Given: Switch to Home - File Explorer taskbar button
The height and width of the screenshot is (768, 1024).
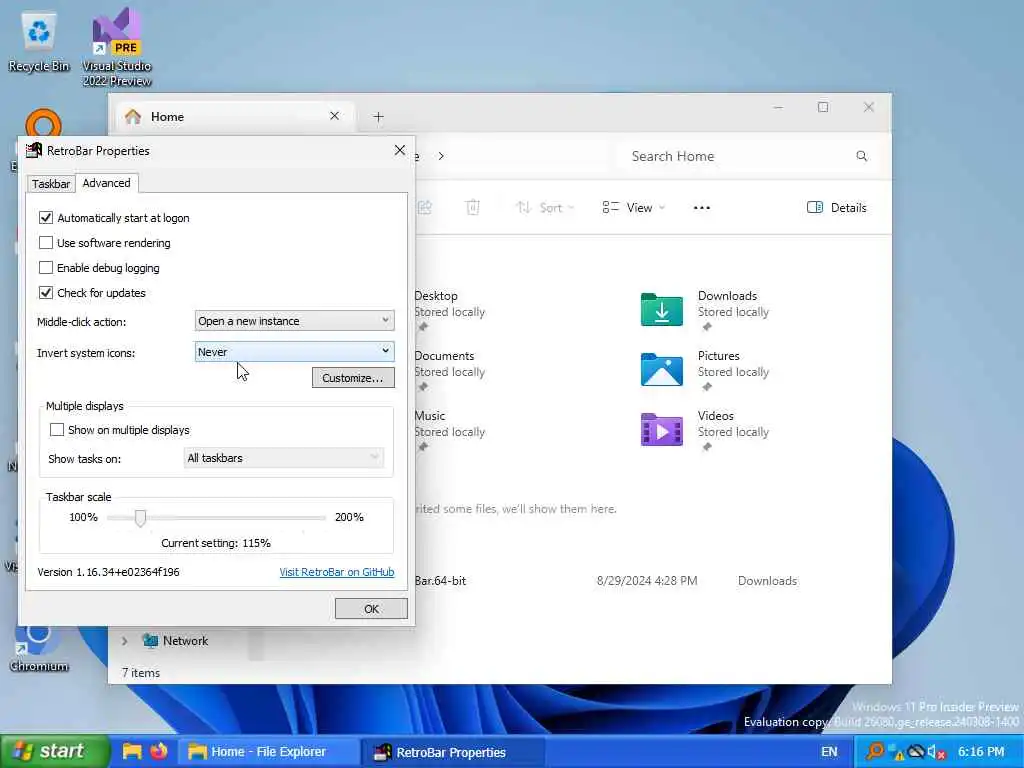Looking at the screenshot, I should point(268,752).
